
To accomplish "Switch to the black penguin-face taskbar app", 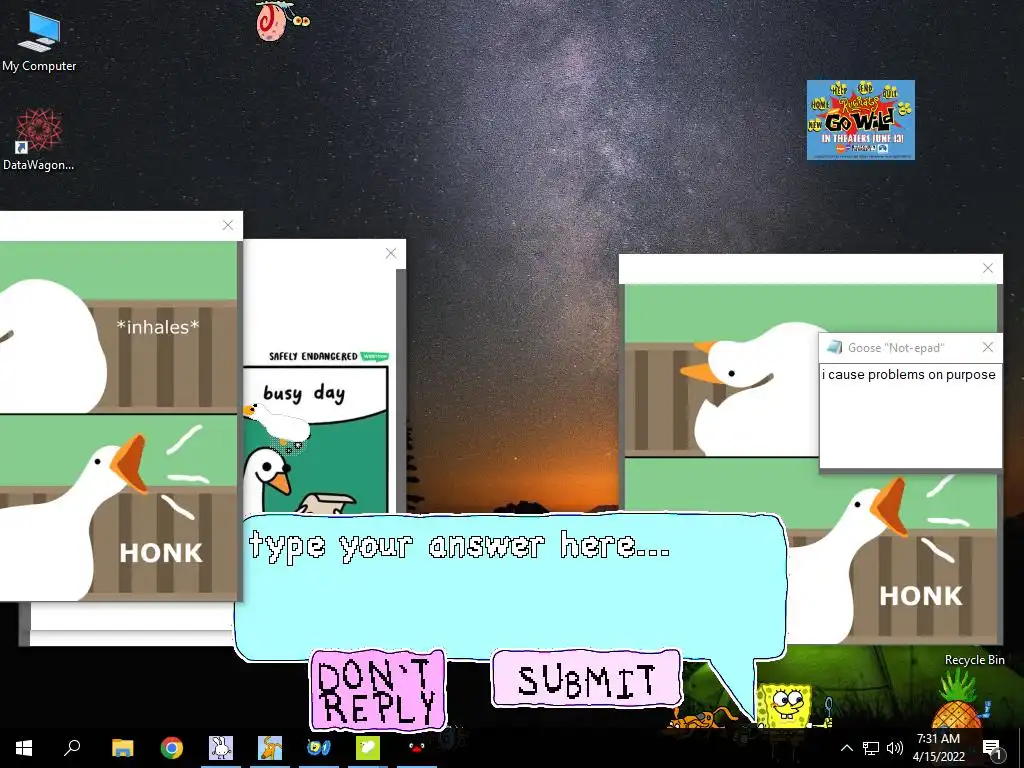I will point(417,748).
